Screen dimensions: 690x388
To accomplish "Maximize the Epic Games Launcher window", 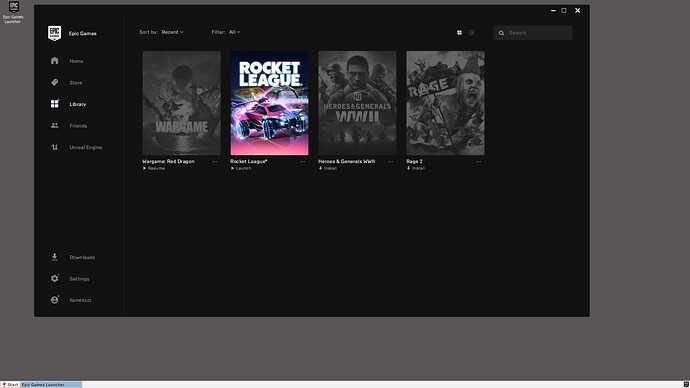I will coord(564,11).
